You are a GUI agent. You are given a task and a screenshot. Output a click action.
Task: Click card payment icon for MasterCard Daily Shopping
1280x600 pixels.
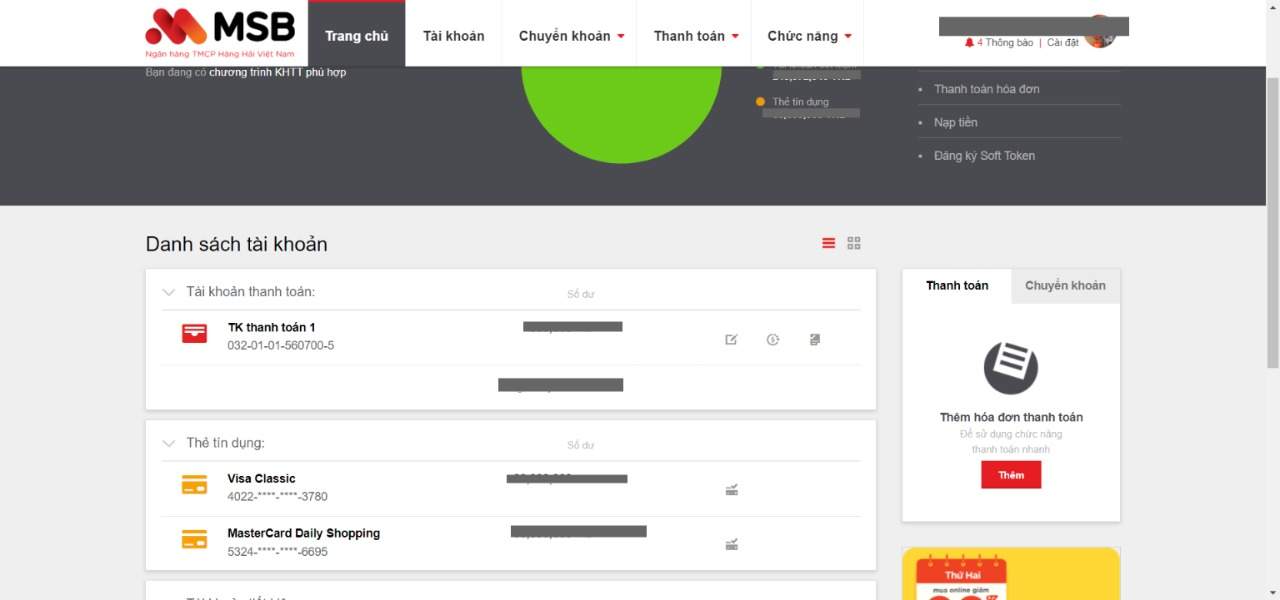pyautogui.click(x=731, y=545)
